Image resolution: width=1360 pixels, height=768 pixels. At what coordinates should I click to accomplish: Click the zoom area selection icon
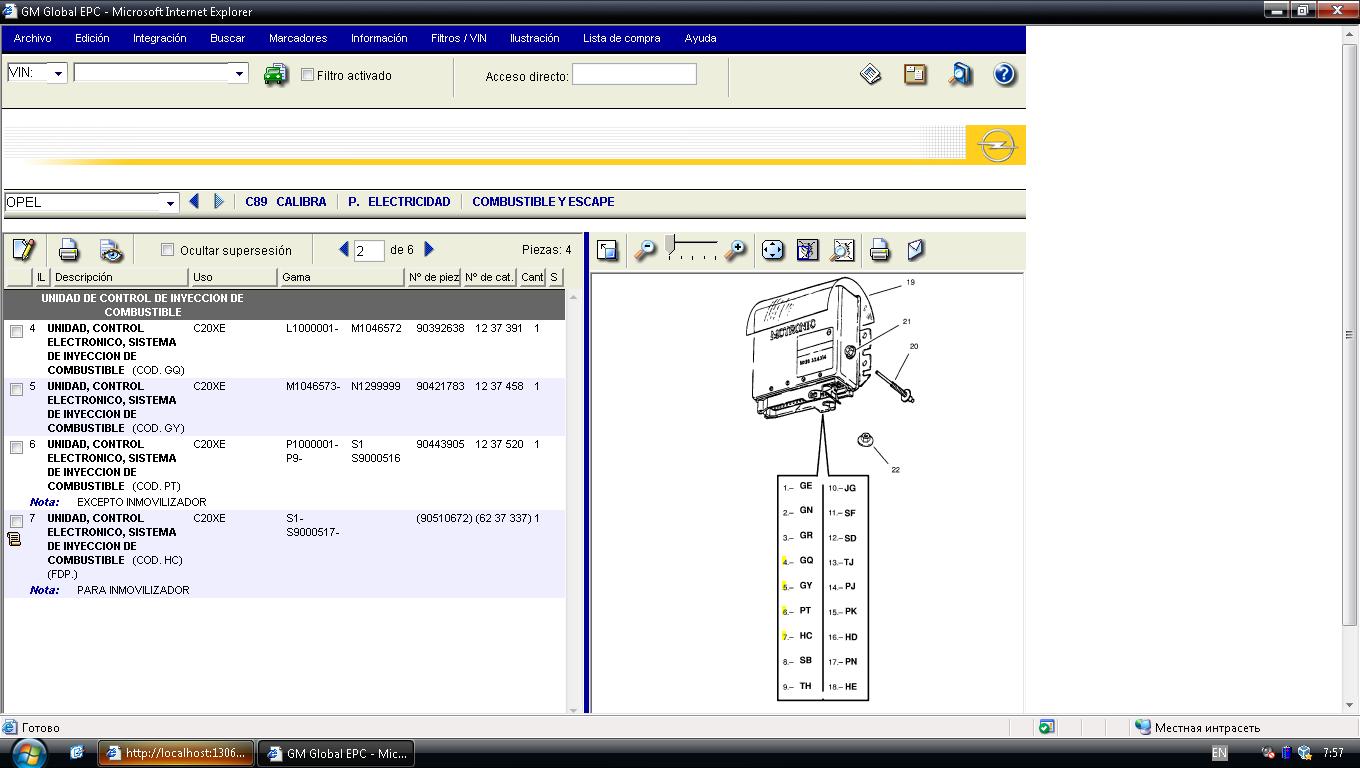(808, 250)
